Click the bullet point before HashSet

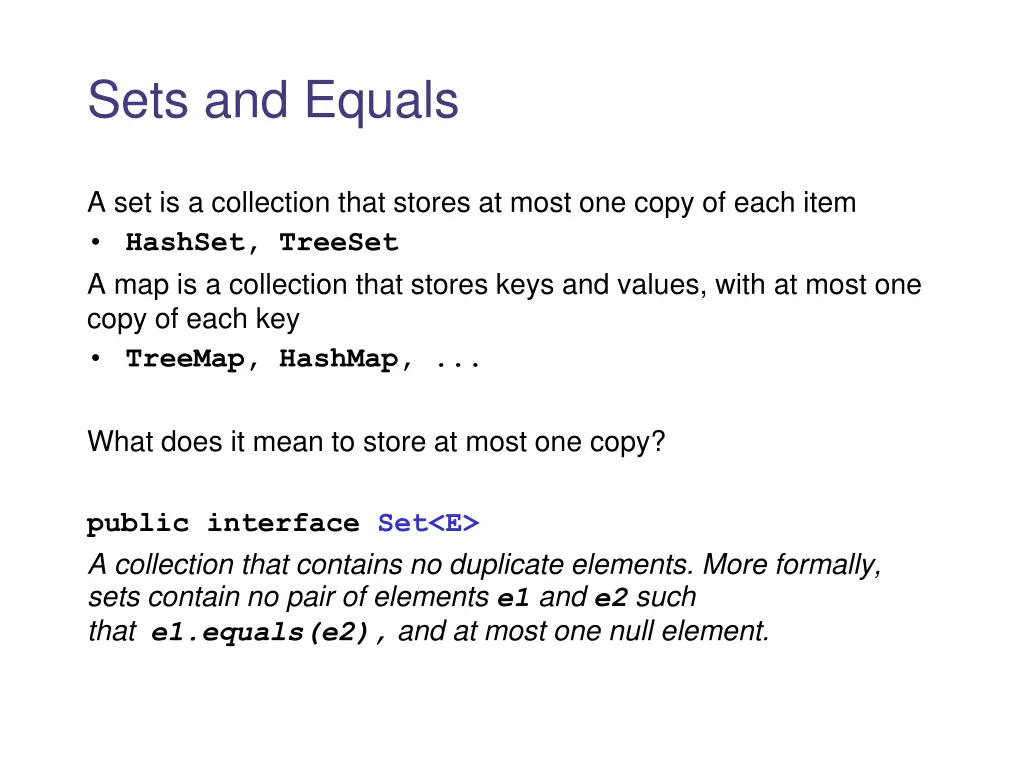tap(95, 243)
